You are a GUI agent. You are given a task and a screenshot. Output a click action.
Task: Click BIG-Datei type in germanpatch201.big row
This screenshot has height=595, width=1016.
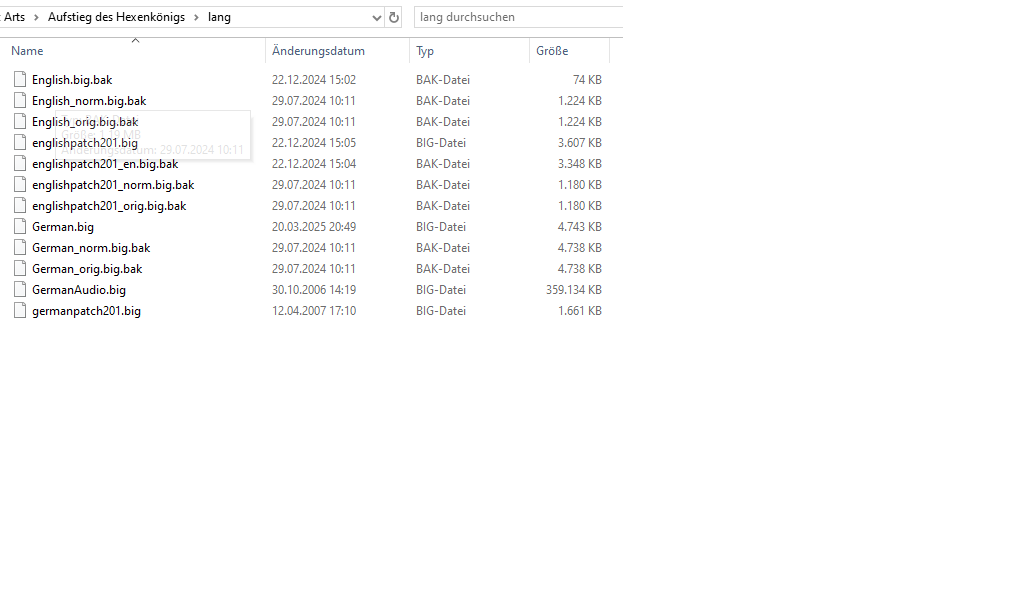coord(441,310)
